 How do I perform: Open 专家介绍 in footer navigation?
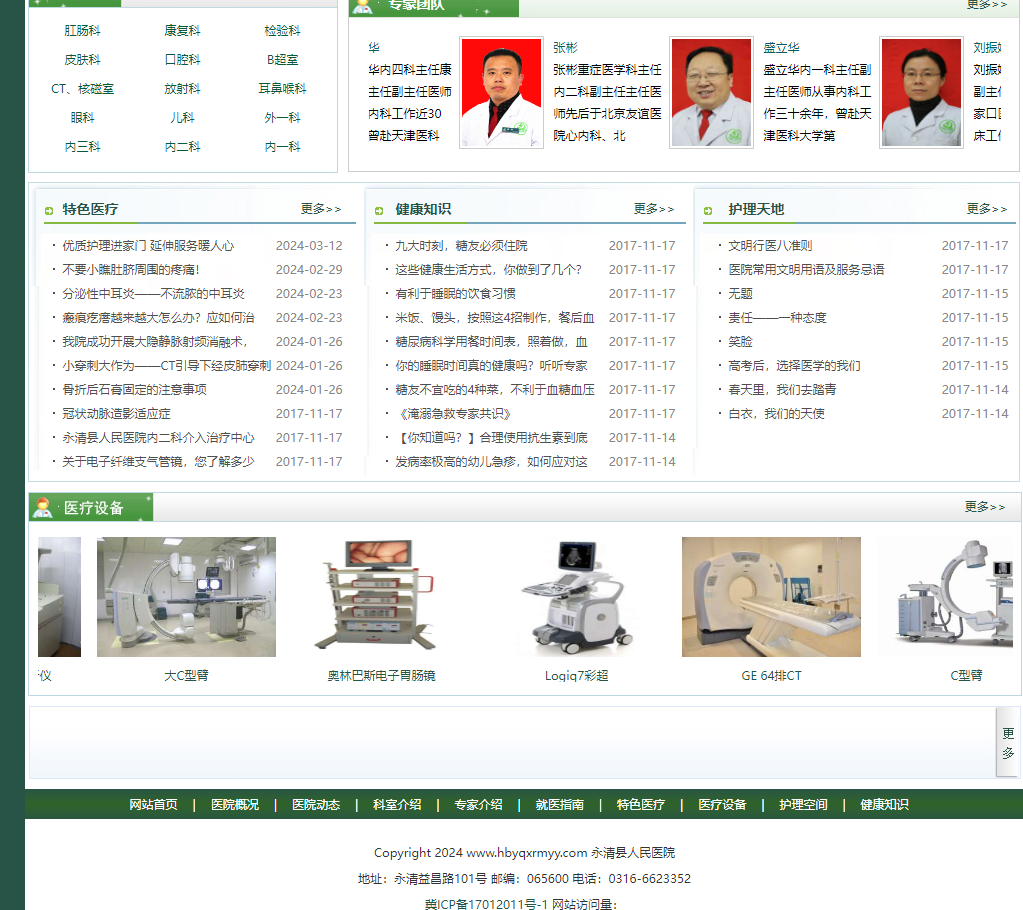point(478,805)
